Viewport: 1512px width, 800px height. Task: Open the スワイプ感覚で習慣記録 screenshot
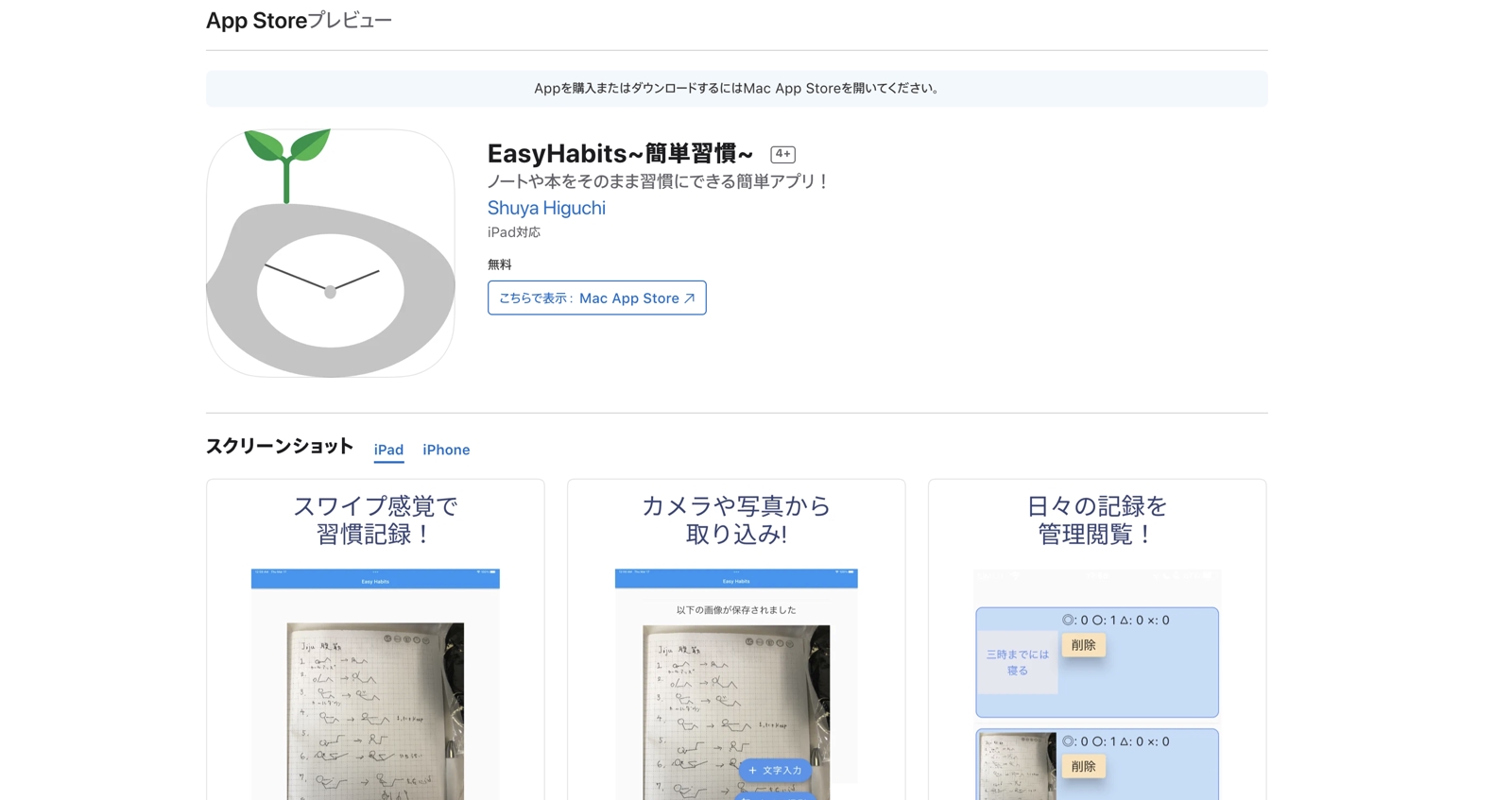[x=375, y=639]
